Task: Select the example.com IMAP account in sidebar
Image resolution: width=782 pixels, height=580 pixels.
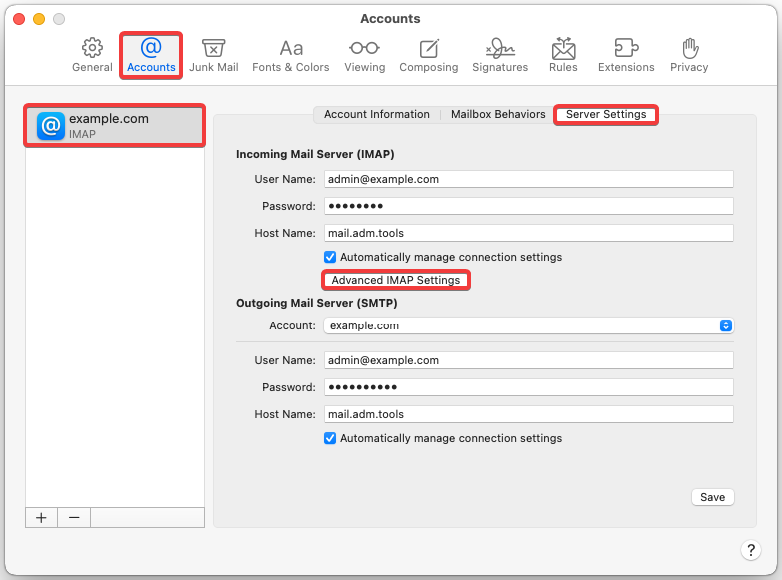Action: coord(114,125)
